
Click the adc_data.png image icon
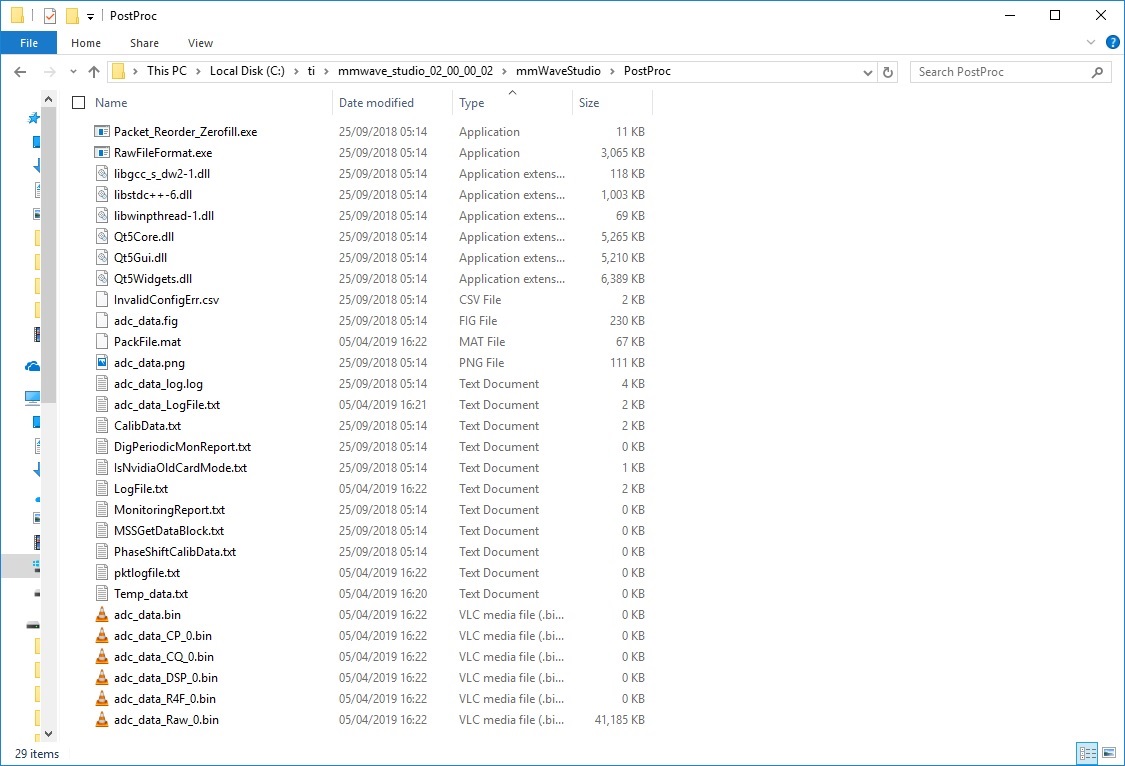pyautogui.click(x=102, y=363)
